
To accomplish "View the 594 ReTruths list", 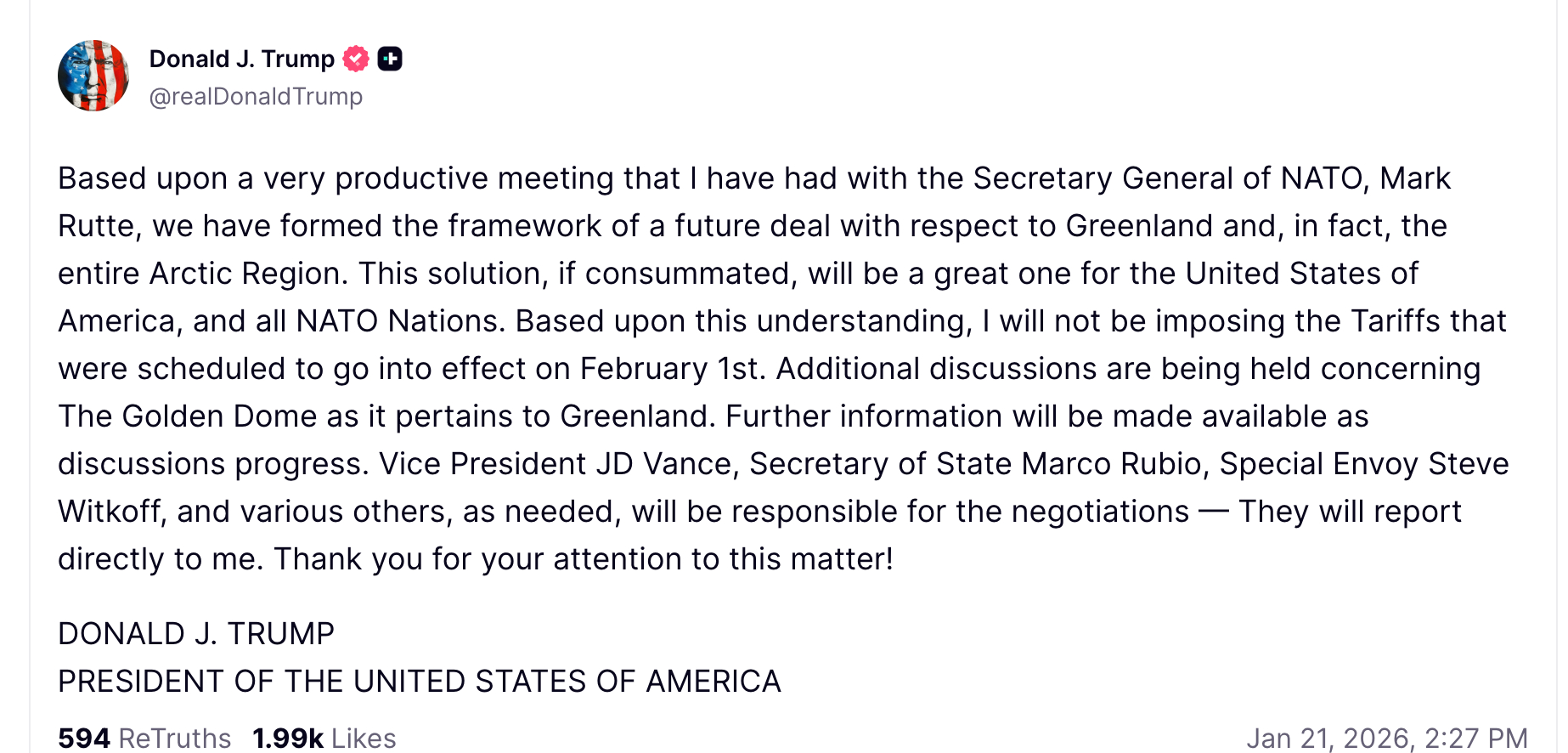I will point(144,738).
